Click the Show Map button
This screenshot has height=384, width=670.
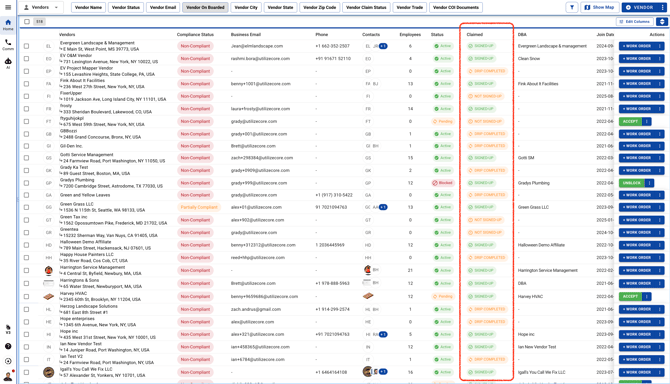(x=599, y=7)
